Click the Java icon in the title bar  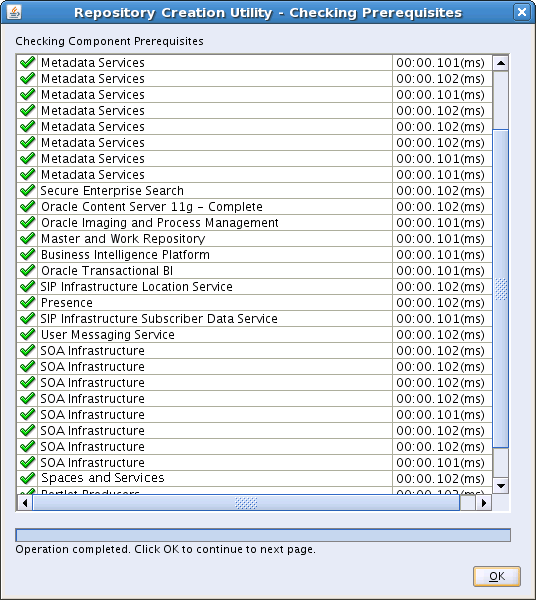coord(14,12)
